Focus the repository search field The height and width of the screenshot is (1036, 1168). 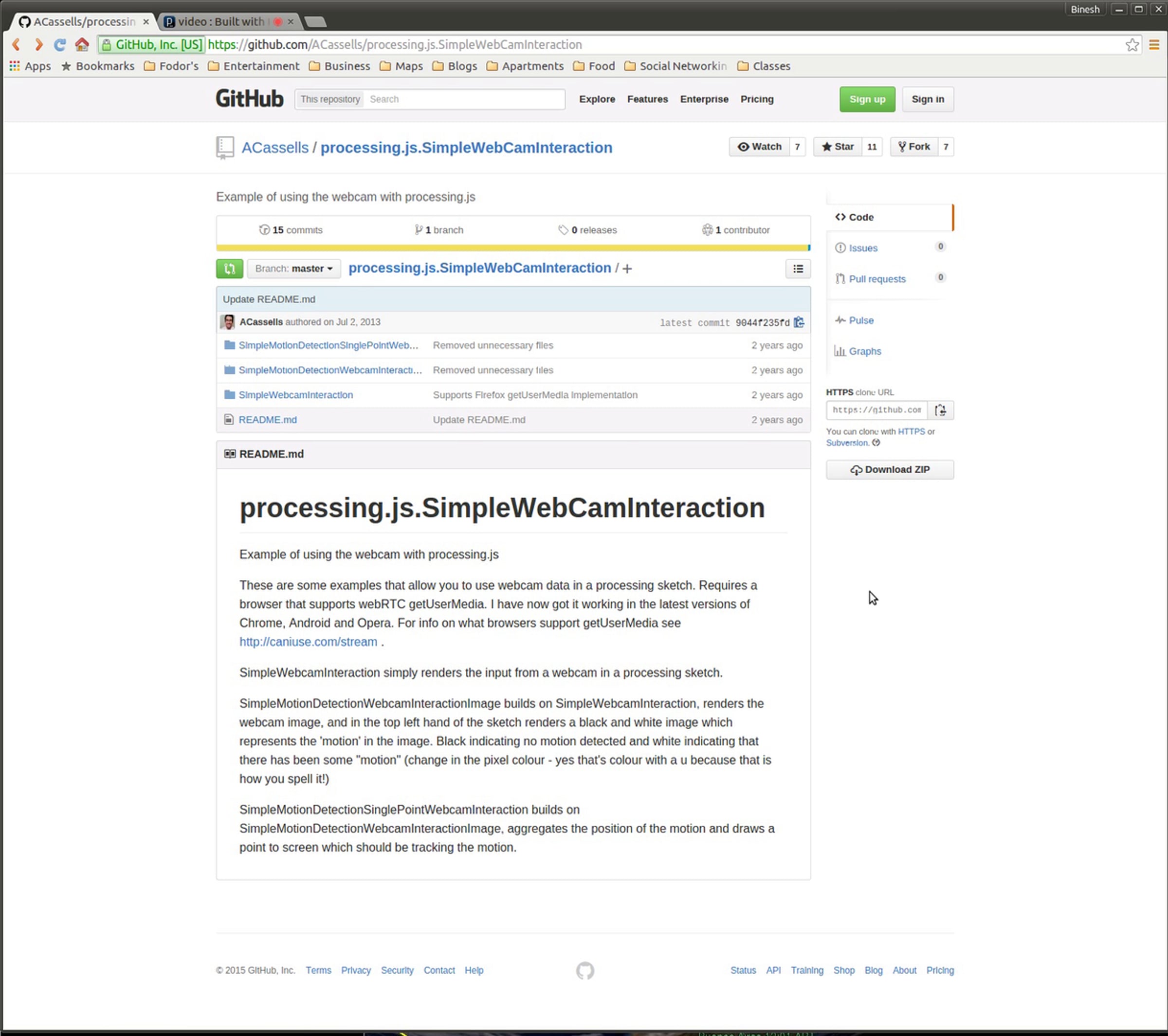tap(463, 99)
